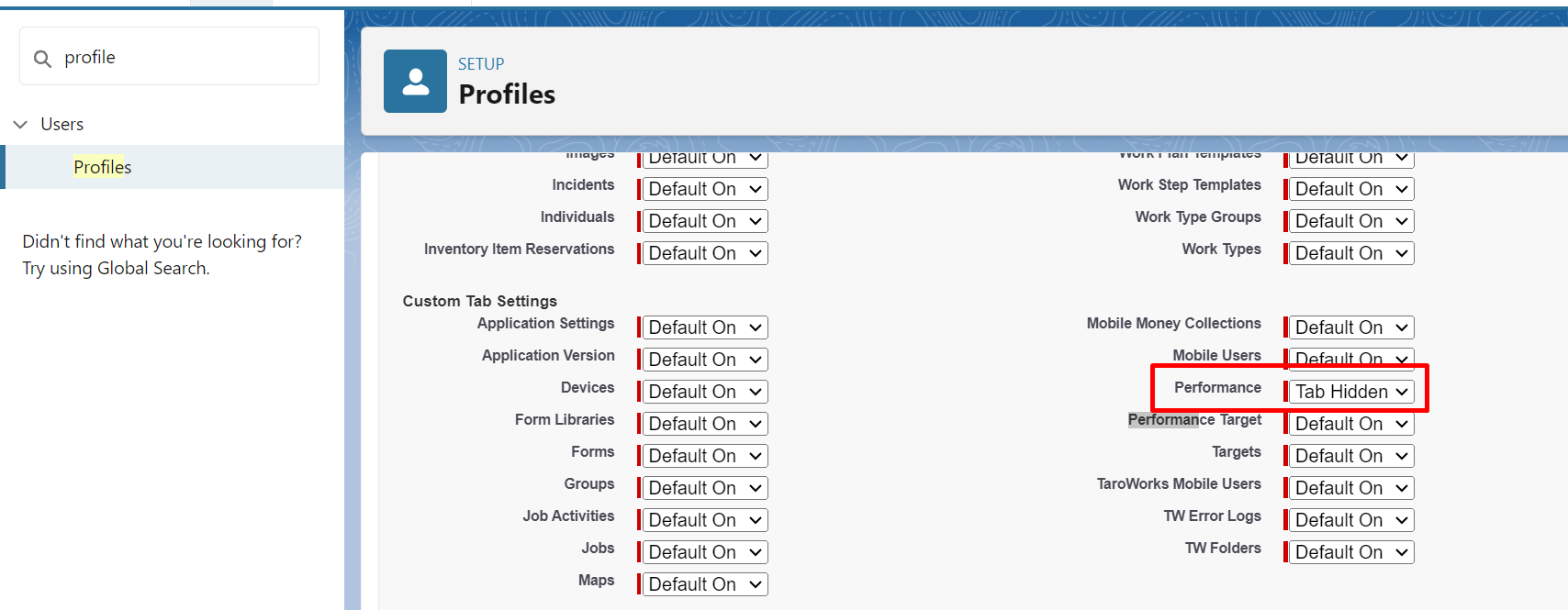Collapse the Users section chevron
The image size is (1568, 610).
(x=21, y=125)
